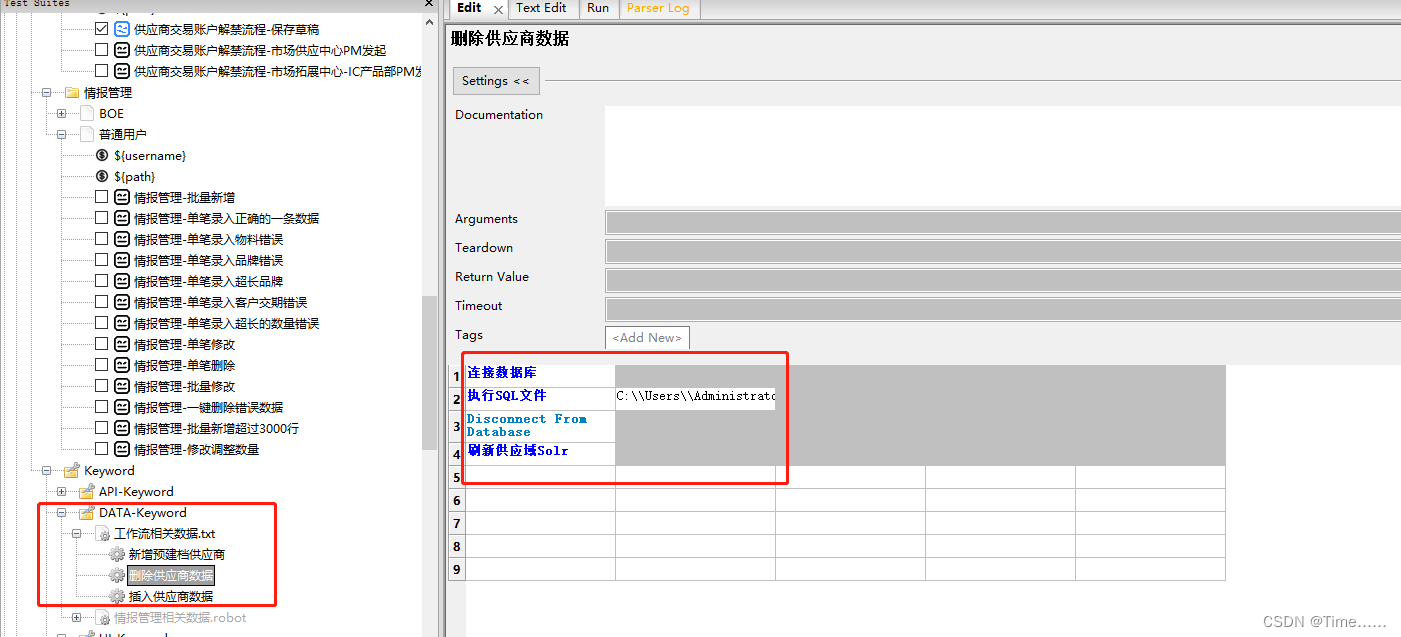Check the 情报管理-单量录入物料错误 test case
1401x637 pixels.
click(x=102, y=238)
